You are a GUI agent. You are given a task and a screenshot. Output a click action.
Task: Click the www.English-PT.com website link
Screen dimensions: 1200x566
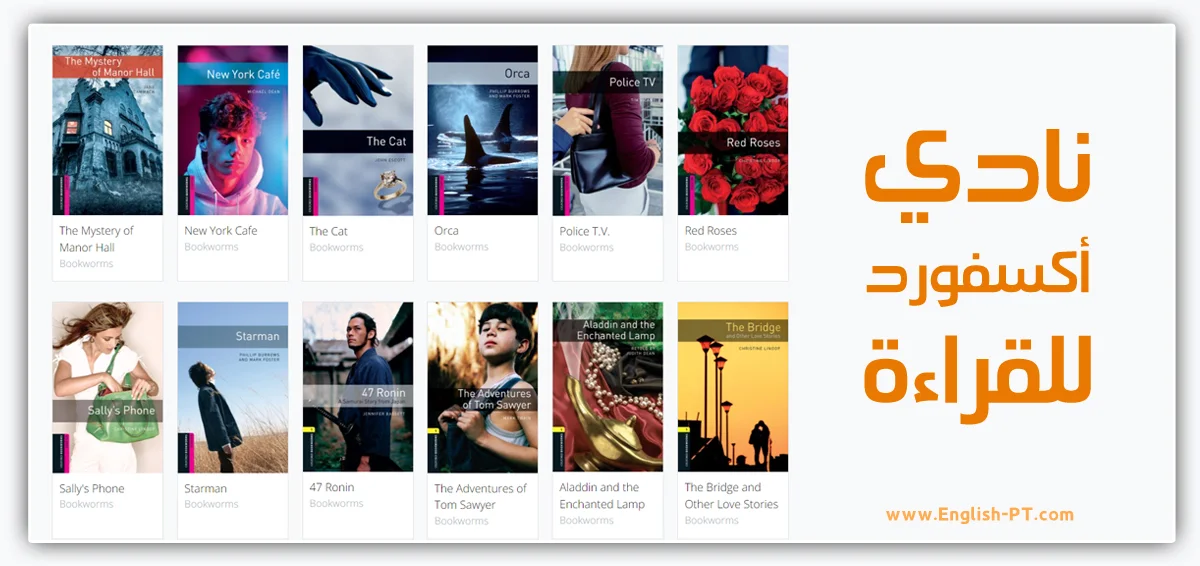click(979, 515)
